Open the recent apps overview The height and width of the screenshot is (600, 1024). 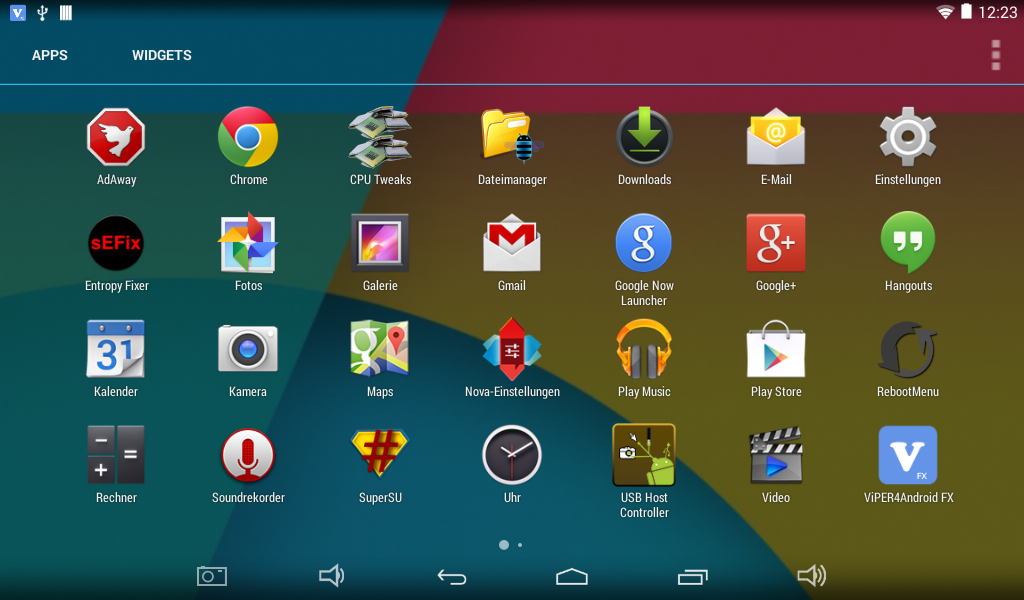pyautogui.click(x=693, y=576)
